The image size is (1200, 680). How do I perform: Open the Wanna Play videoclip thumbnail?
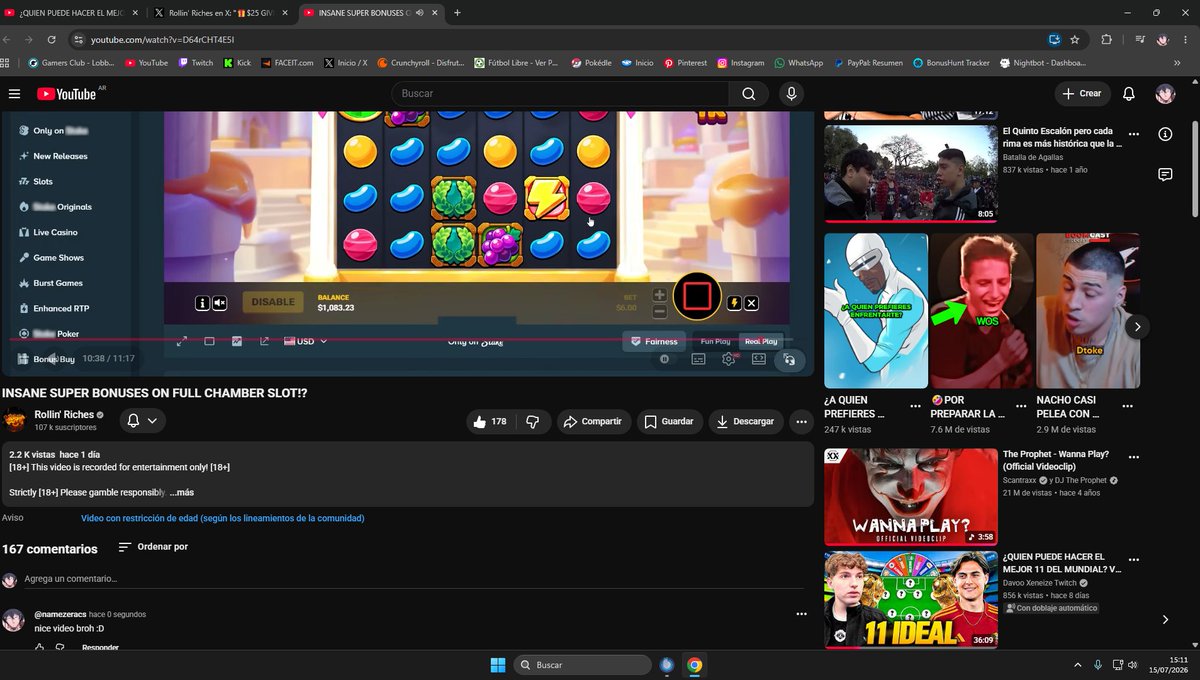(x=911, y=497)
